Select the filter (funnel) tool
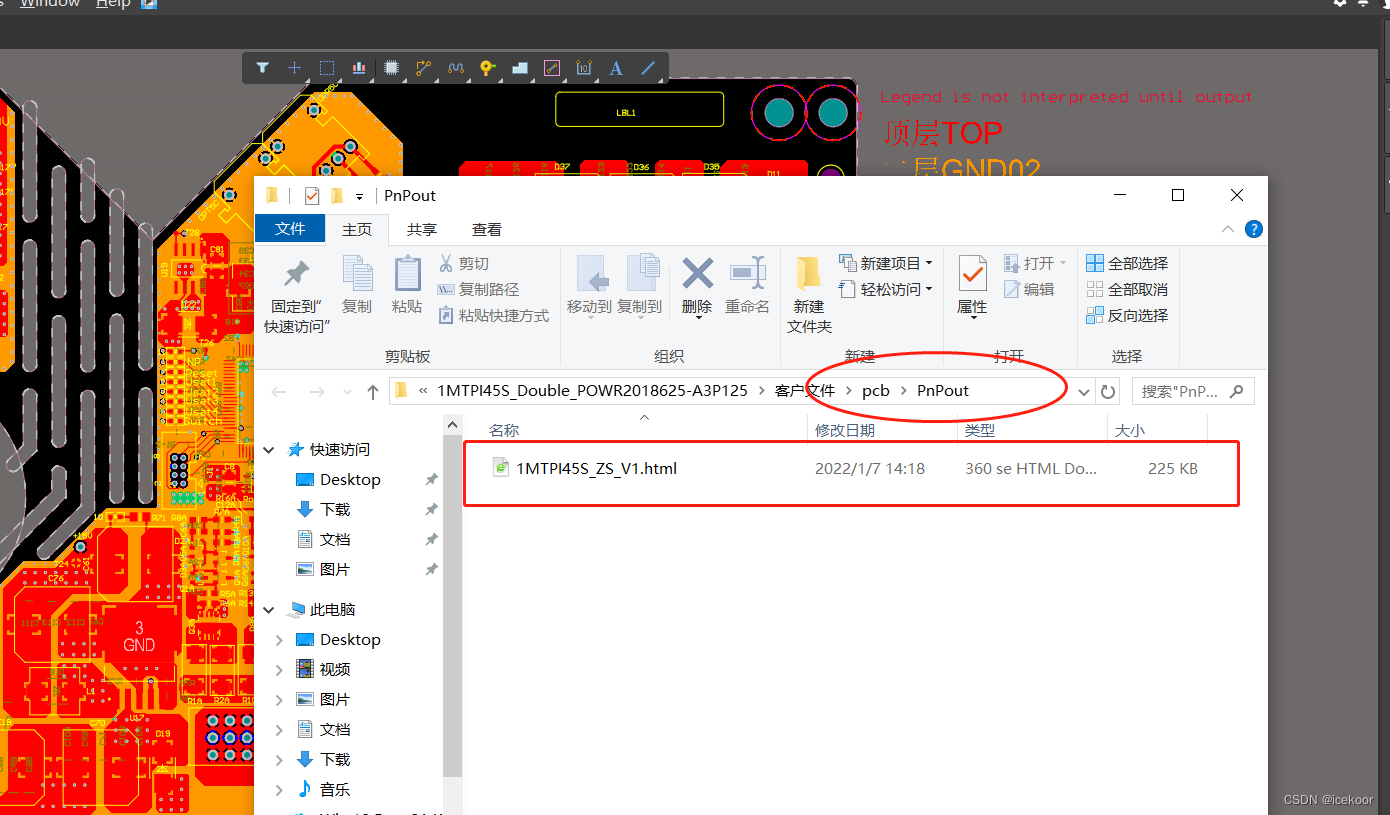 [262, 68]
